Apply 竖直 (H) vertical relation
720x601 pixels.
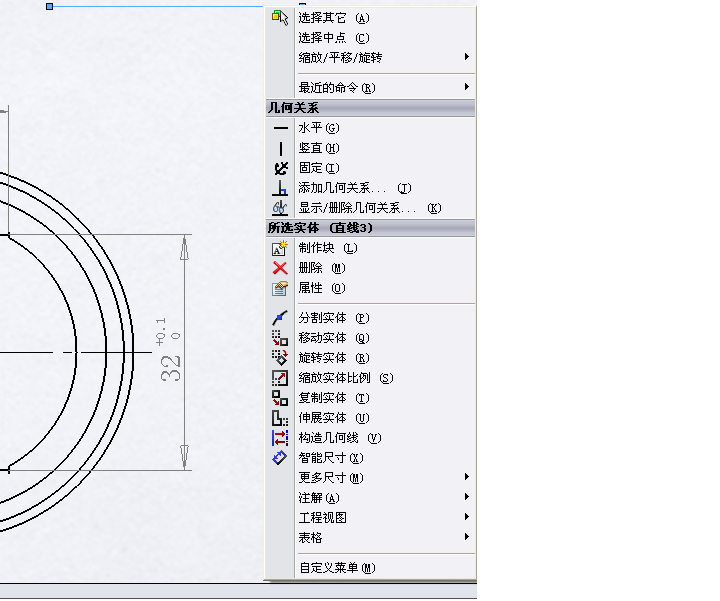[371, 148]
